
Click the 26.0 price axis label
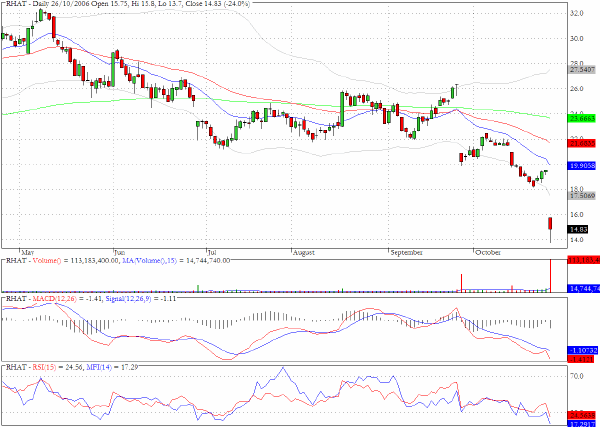pyautogui.click(x=577, y=89)
